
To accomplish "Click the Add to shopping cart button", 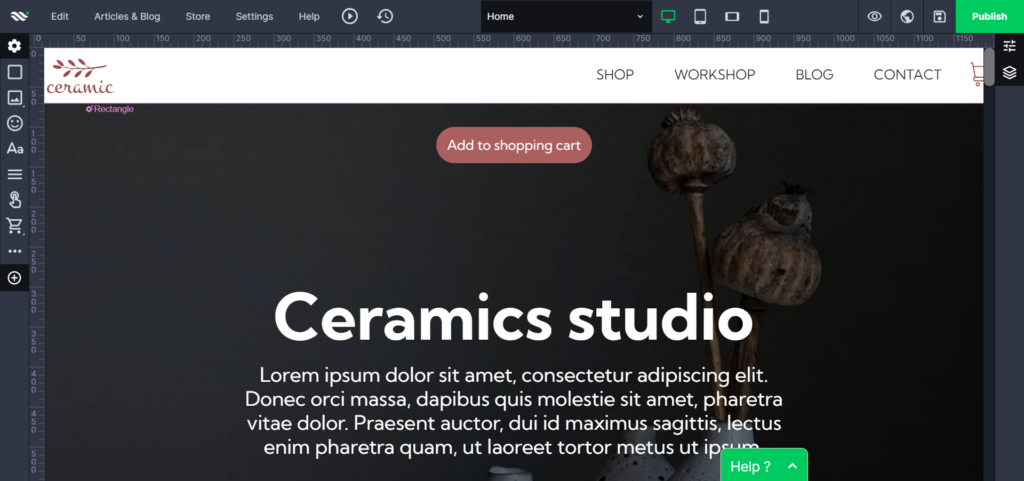I will pos(514,145).
